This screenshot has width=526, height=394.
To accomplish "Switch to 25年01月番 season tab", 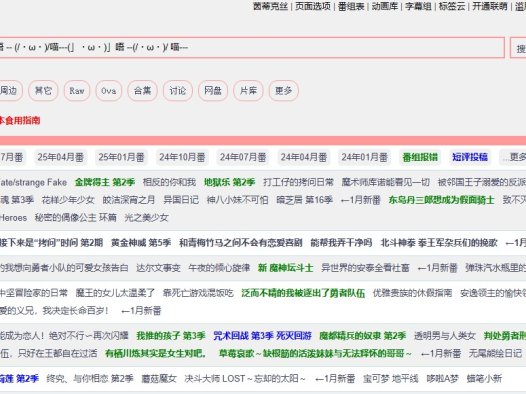I will pyautogui.click(x=121, y=157).
